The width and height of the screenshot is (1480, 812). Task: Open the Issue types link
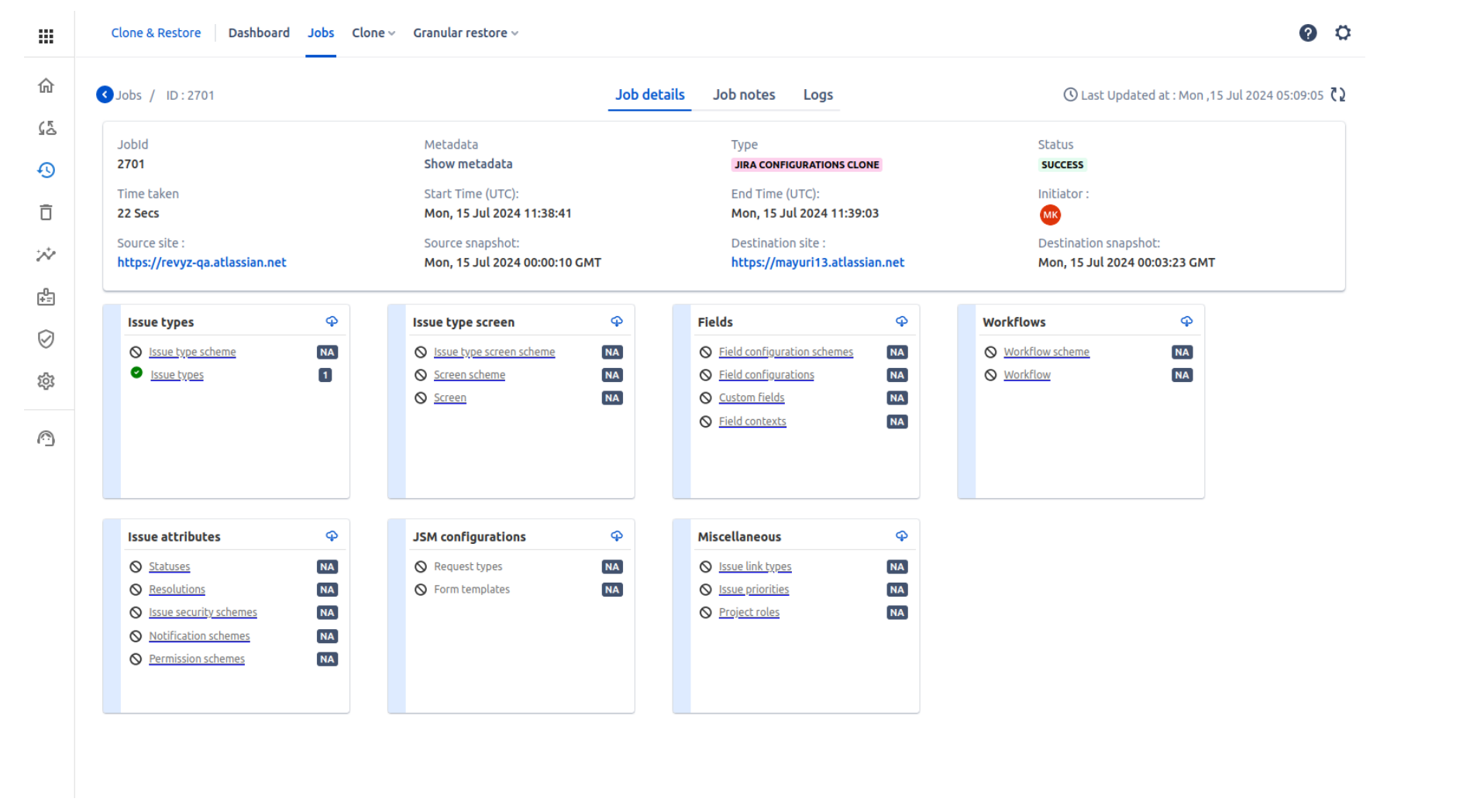tap(177, 375)
